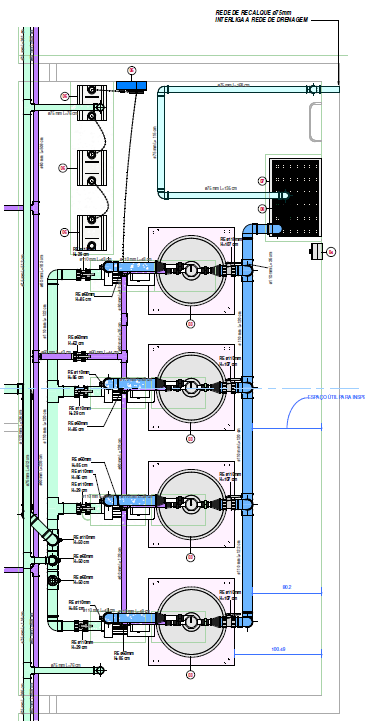Viewport: 365px width, 727px height.
Task: Select the blue 'ESPAÇO ÚTIL PARA INSP' annotation
Action: (336, 397)
